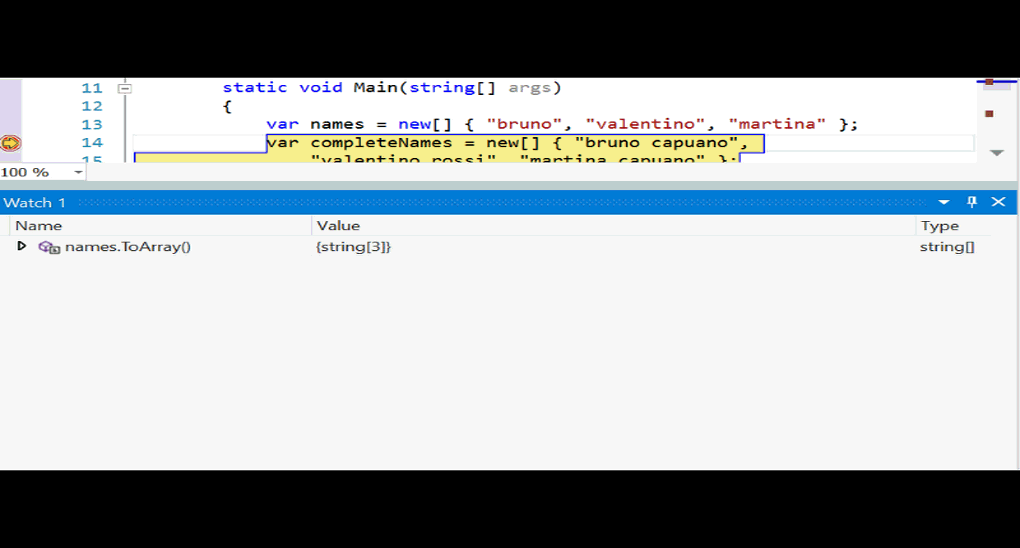The image size is (1020, 548).
Task: Select the Watch 1 title tab
Action: (35, 202)
